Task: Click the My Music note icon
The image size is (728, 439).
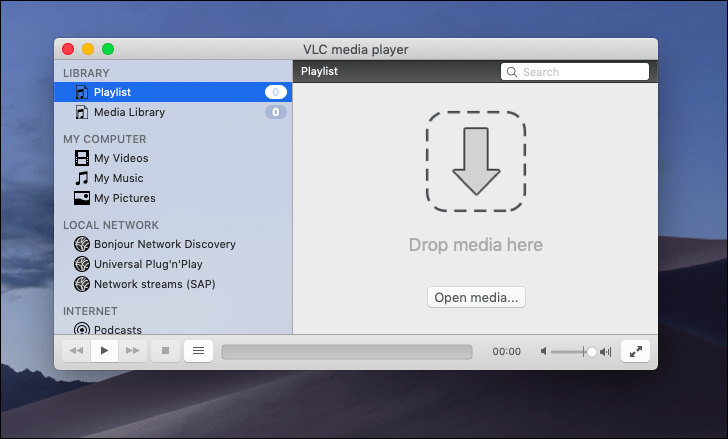Action: (82, 178)
